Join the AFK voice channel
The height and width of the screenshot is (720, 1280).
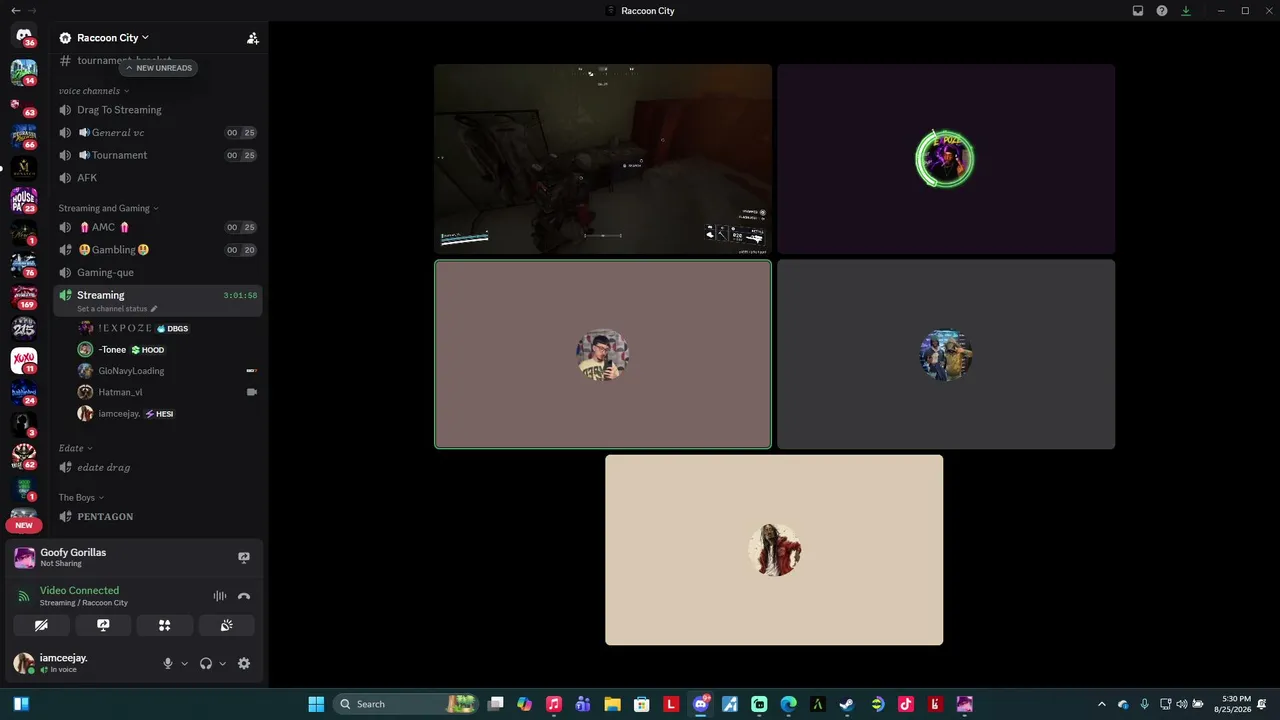(158, 177)
